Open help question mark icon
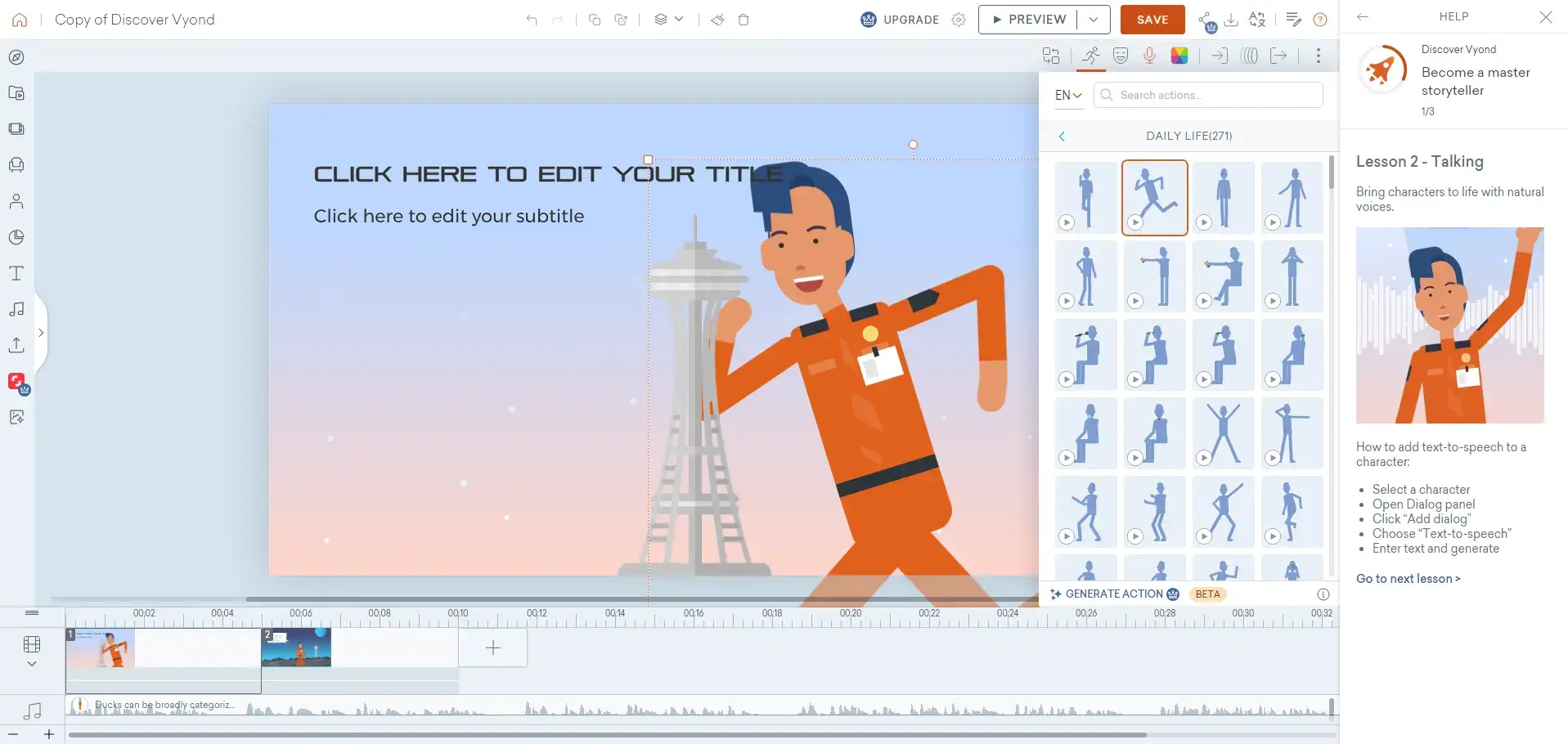The image size is (1568, 744). point(1320,20)
